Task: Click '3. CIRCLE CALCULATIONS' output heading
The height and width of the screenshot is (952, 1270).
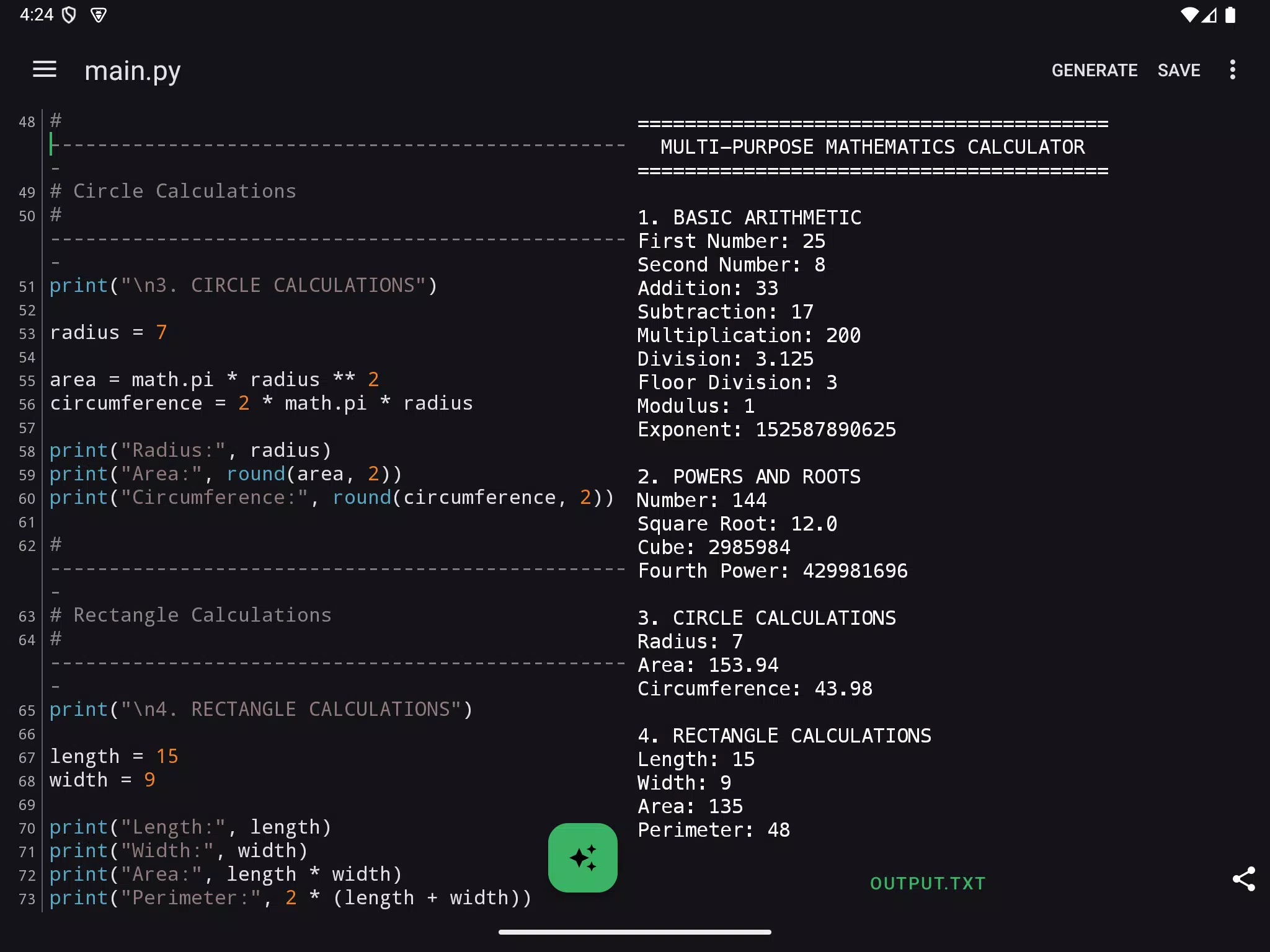Action: (x=767, y=618)
